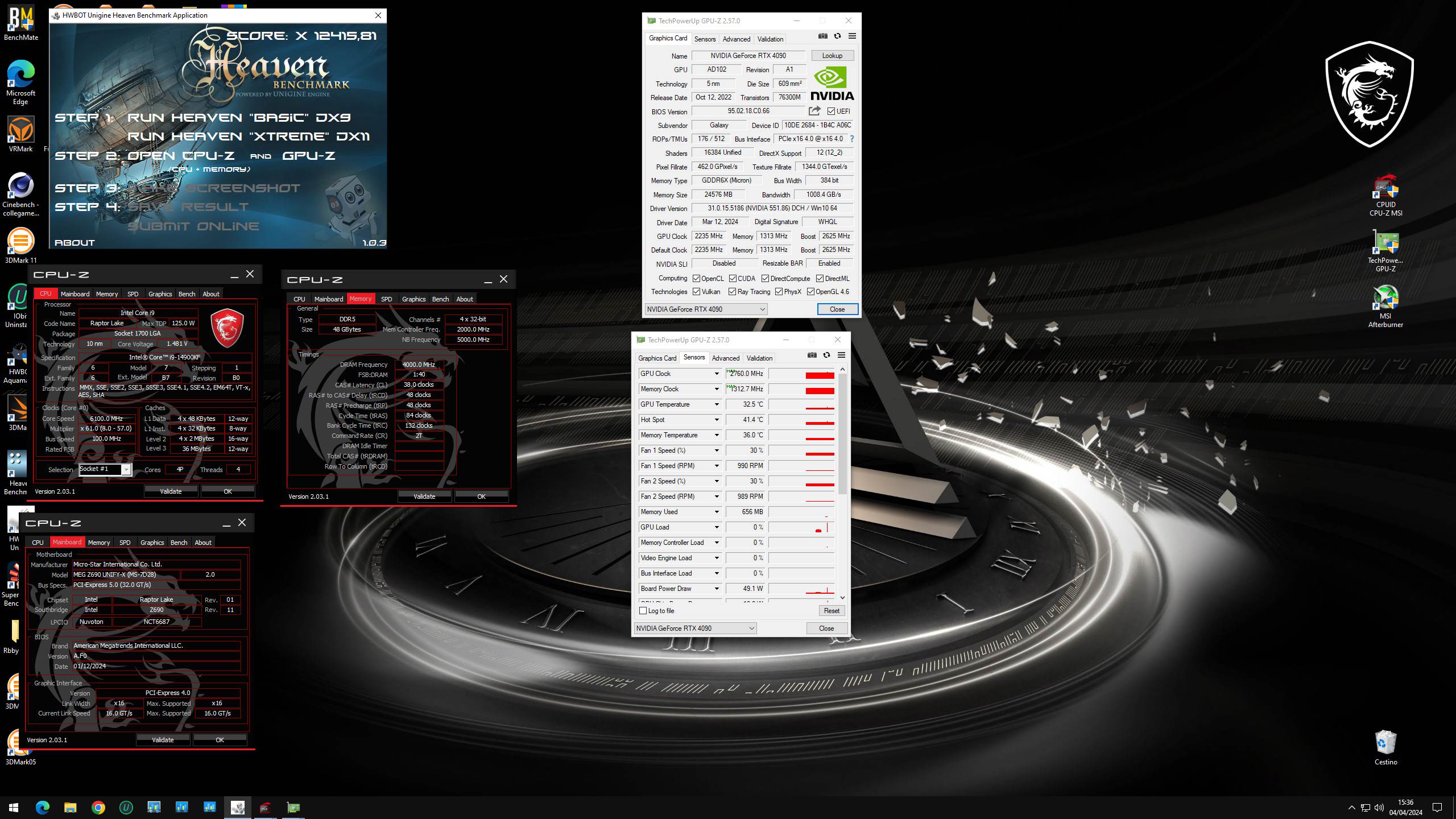Expand the GPU Clock sensor dropdown
Screen dimensions: 1456x819
click(x=717, y=374)
